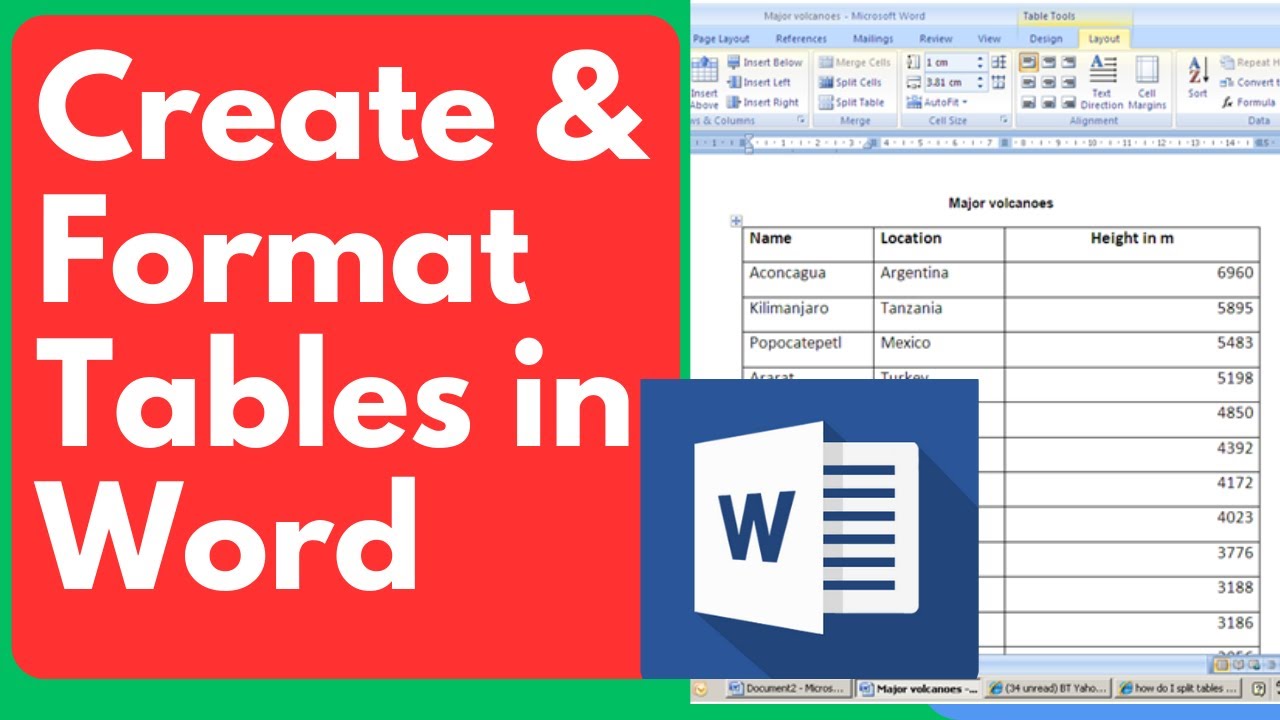Select the Location header cell
1280x720 pixels.
pyautogui.click(x=939, y=244)
